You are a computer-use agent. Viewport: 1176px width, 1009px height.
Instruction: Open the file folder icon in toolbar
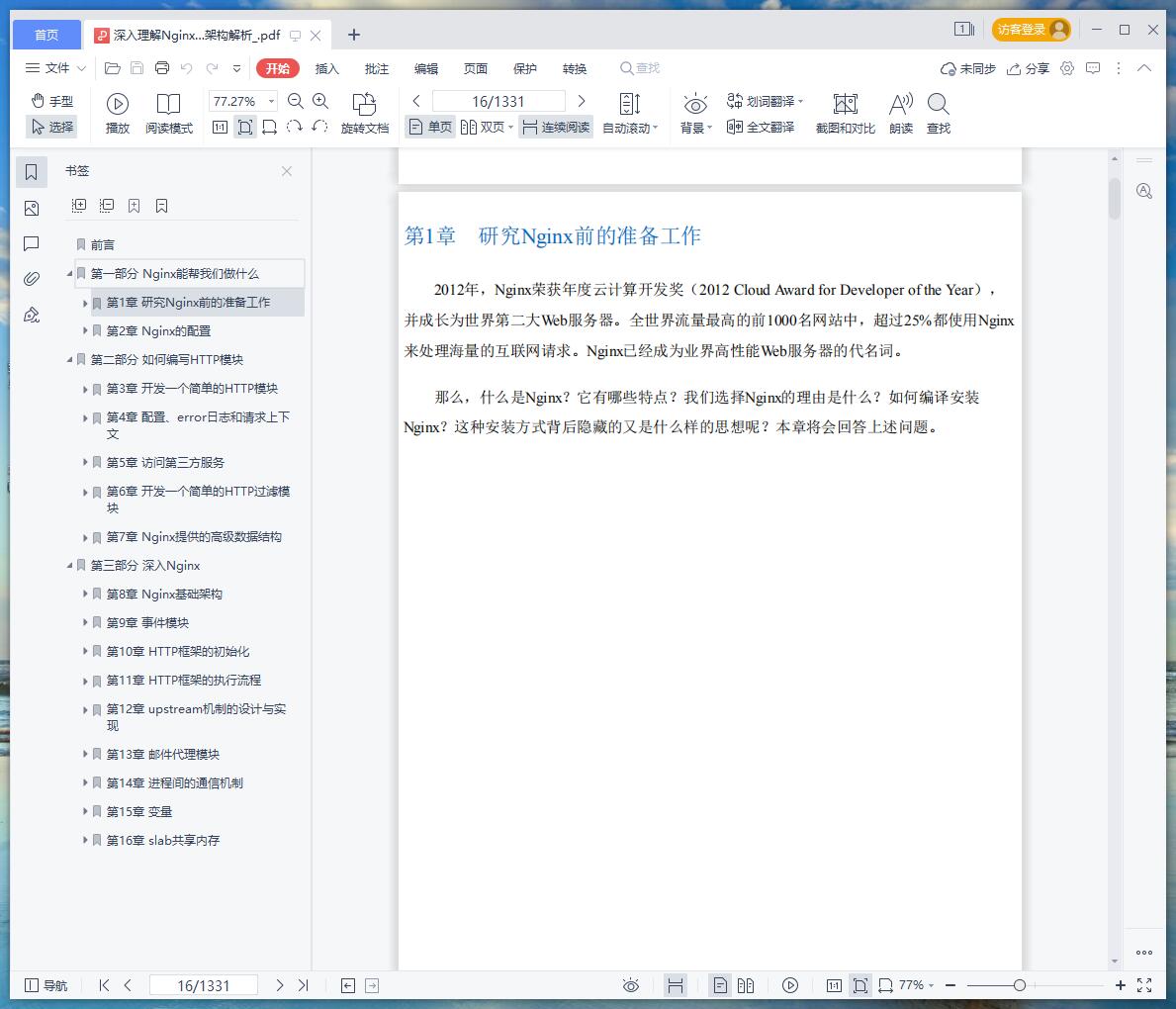point(113,68)
